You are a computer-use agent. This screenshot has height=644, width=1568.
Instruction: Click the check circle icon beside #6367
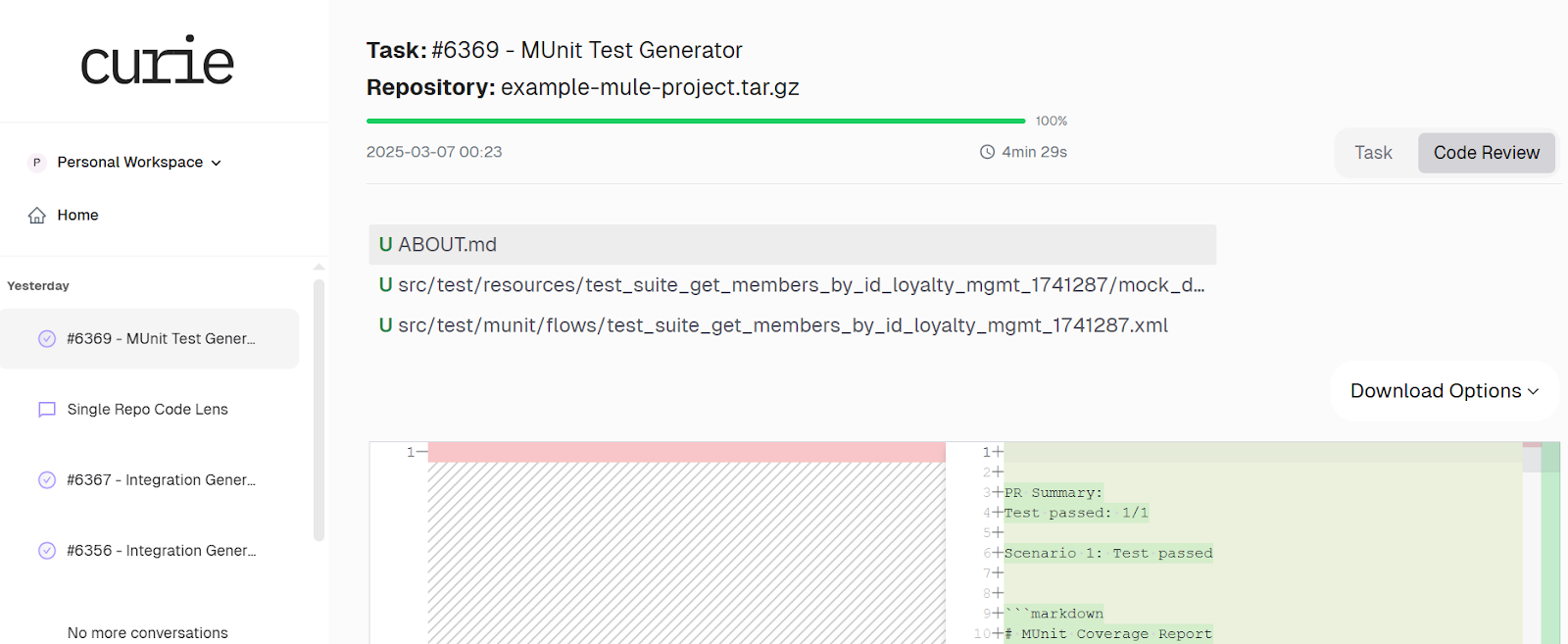tap(46, 479)
